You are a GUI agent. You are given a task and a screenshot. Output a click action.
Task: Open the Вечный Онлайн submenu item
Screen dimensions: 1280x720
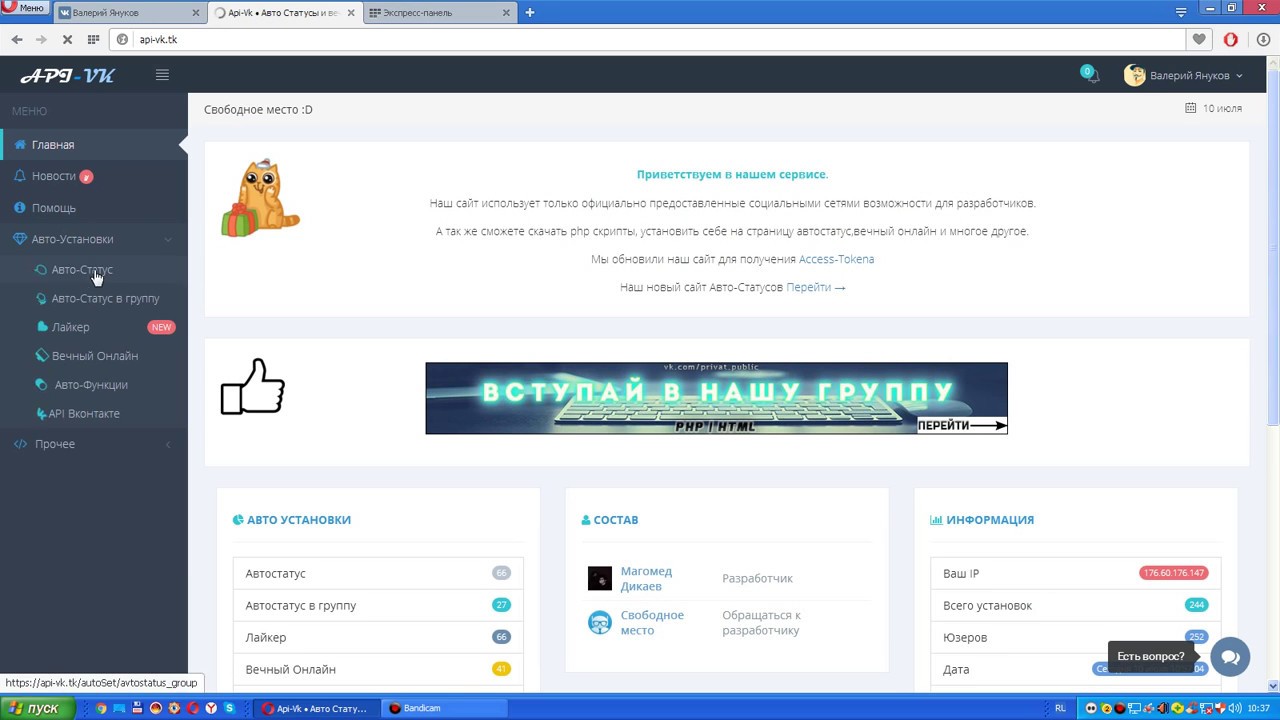tap(93, 356)
